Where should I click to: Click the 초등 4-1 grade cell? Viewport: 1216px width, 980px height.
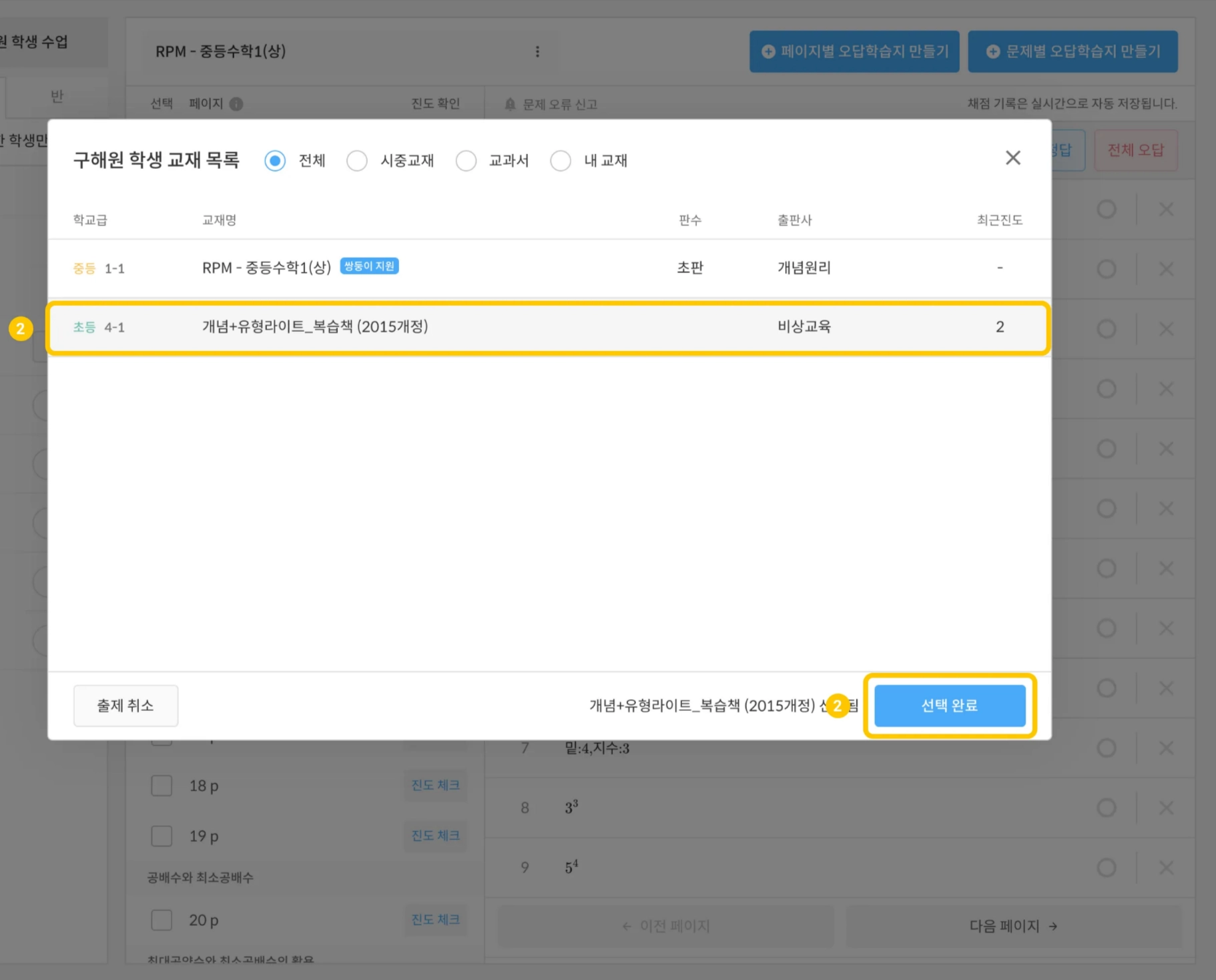pyautogui.click(x=99, y=327)
